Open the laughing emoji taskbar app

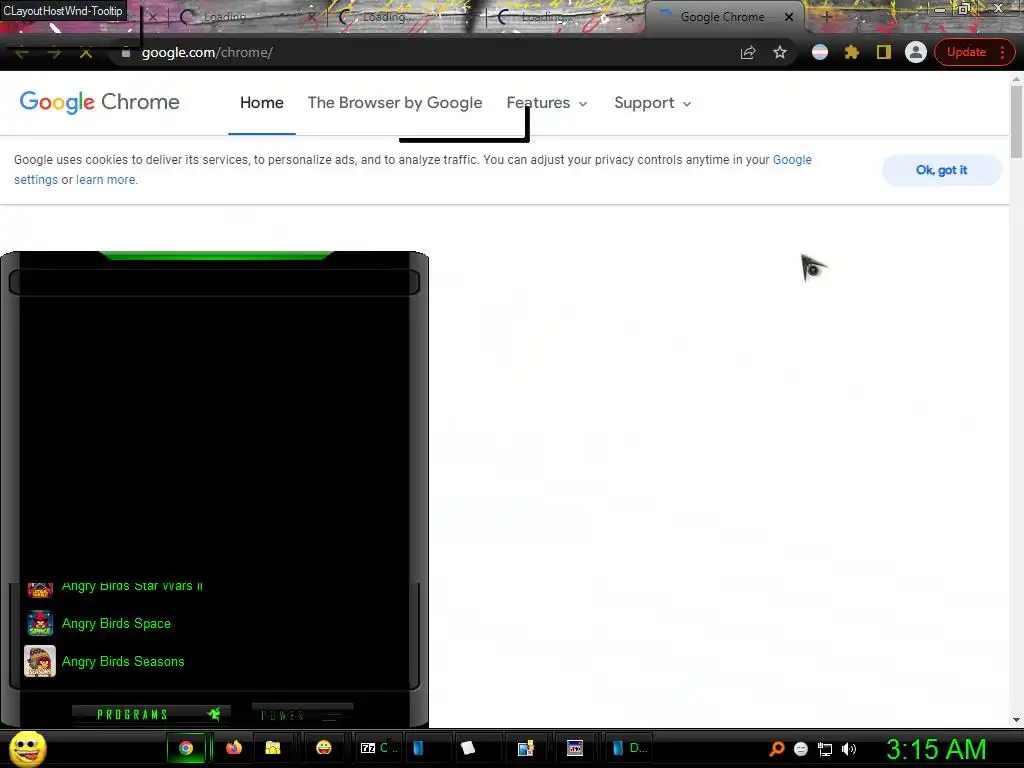323,748
